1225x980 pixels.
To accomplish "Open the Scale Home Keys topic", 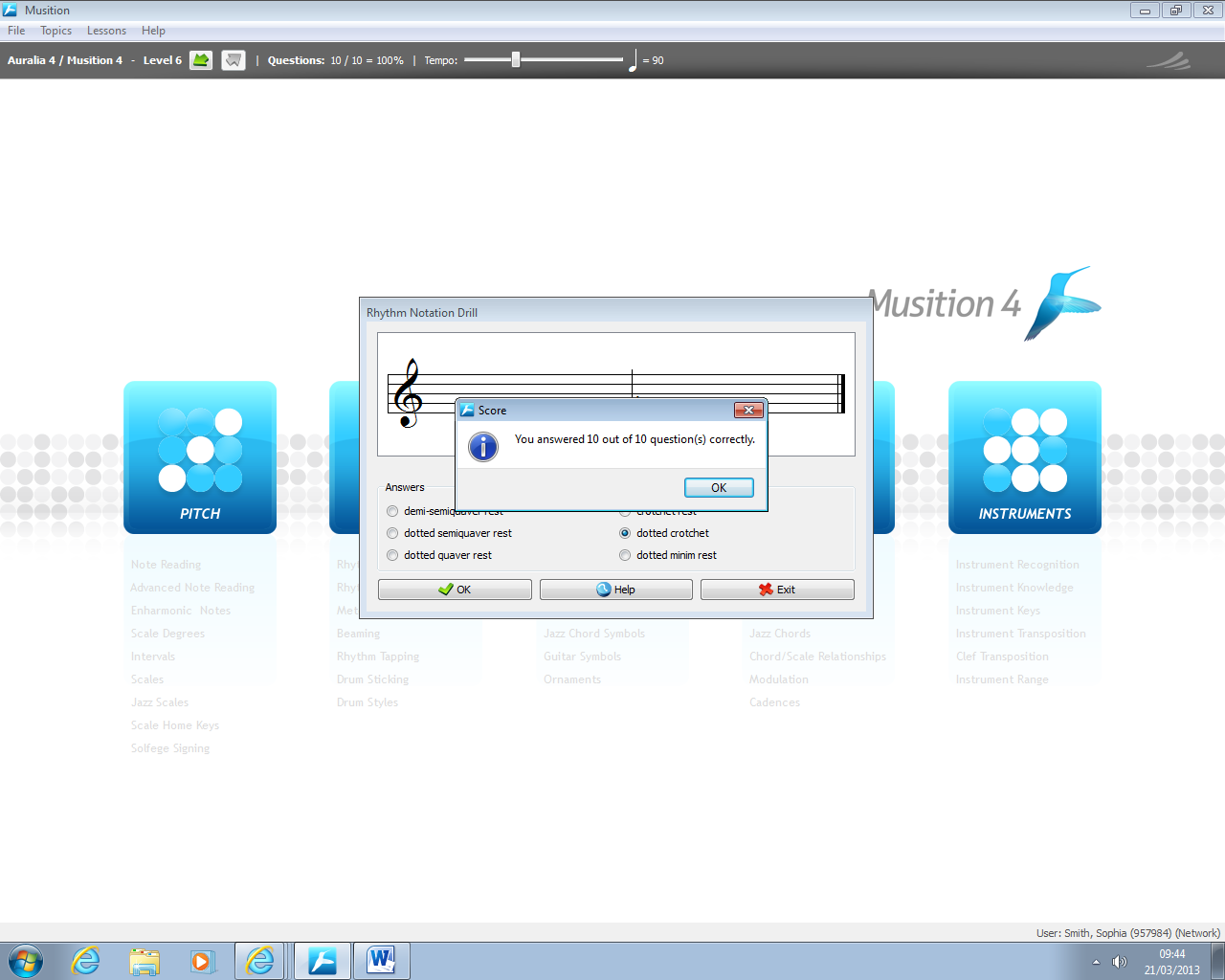I will click(x=175, y=725).
